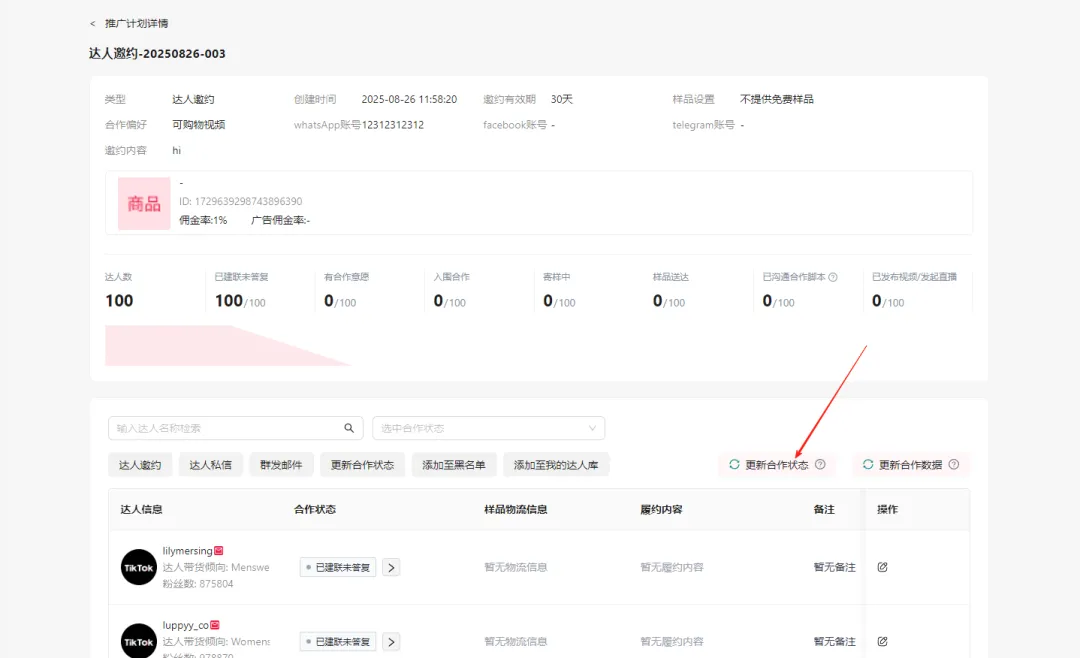This screenshot has width=1080, height=658.
Task: Click the 添加至我的达人库 button
Action: point(556,465)
